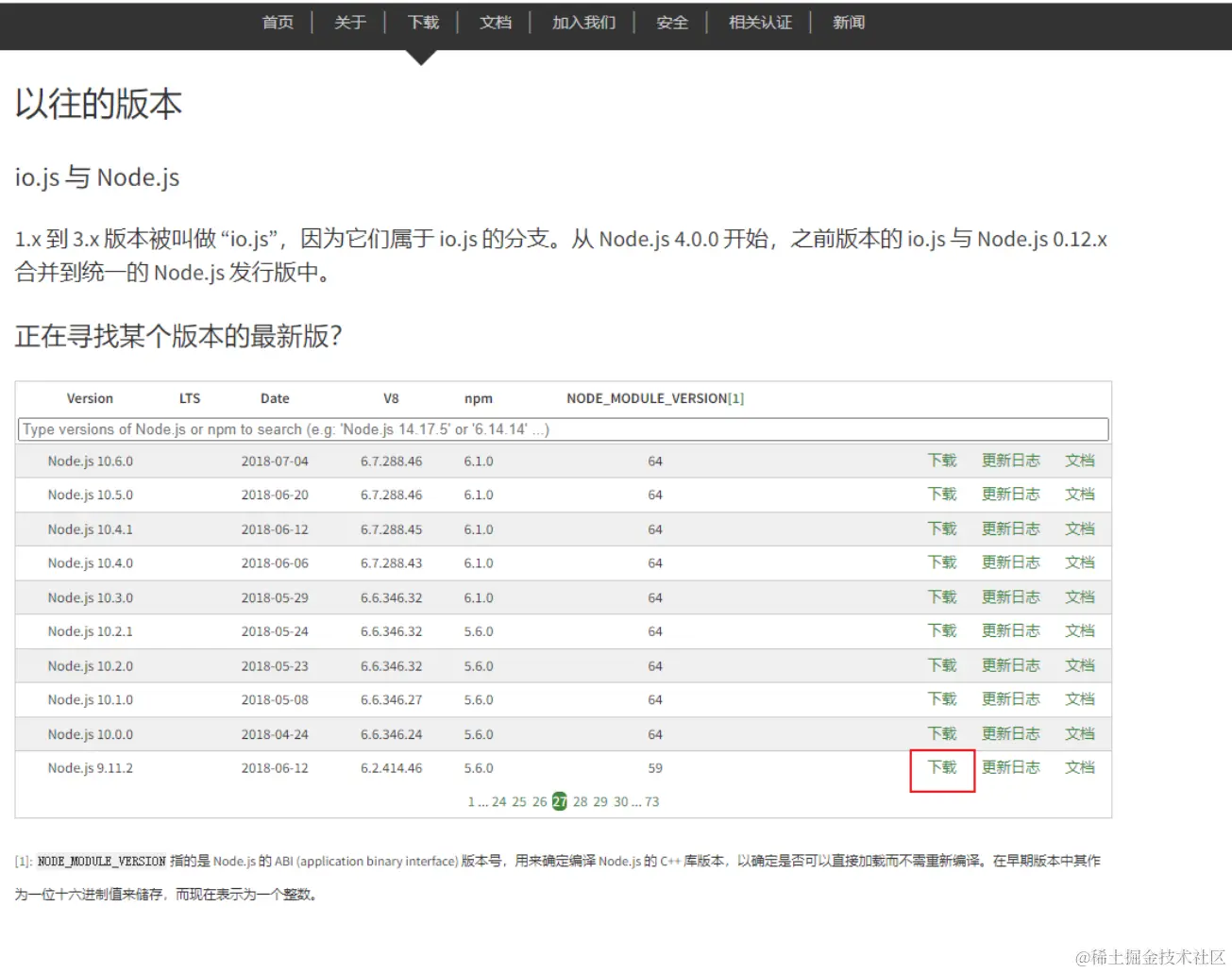Go to pagination page 28

pyautogui.click(x=581, y=802)
